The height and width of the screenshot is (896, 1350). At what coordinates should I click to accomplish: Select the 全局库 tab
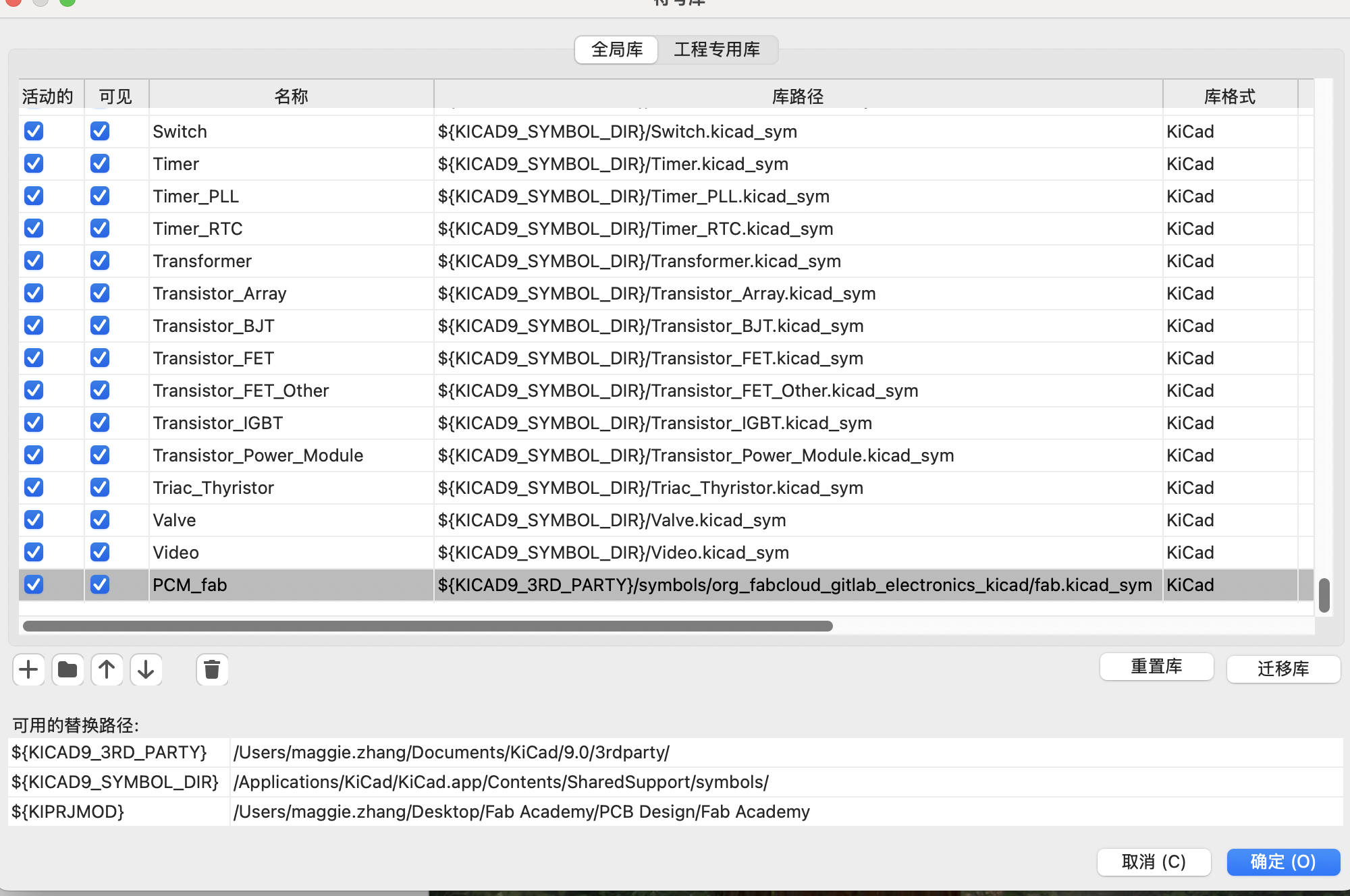(617, 50)
